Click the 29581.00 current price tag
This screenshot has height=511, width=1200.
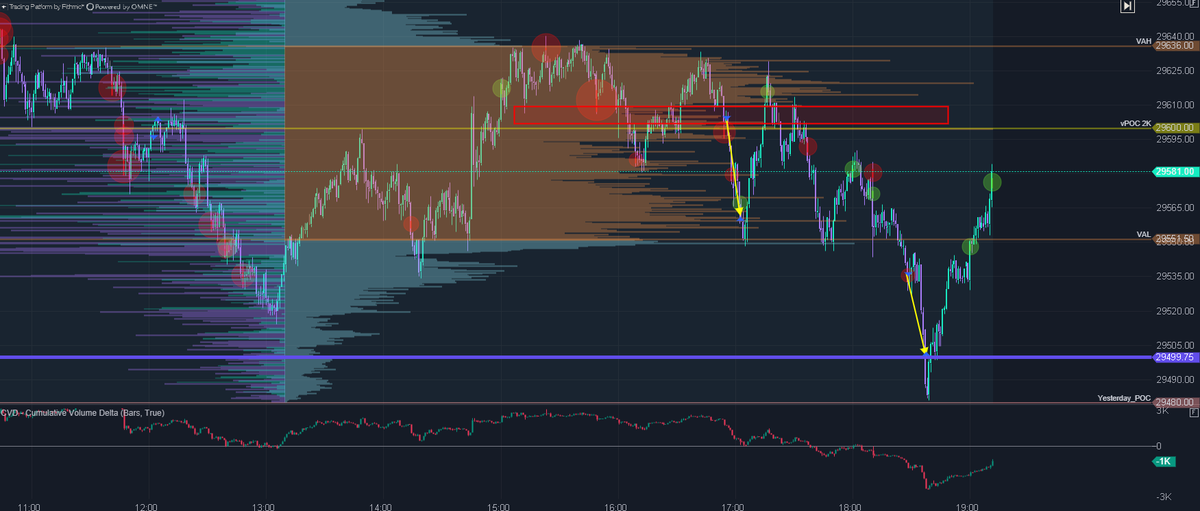tap(1175, 172)
